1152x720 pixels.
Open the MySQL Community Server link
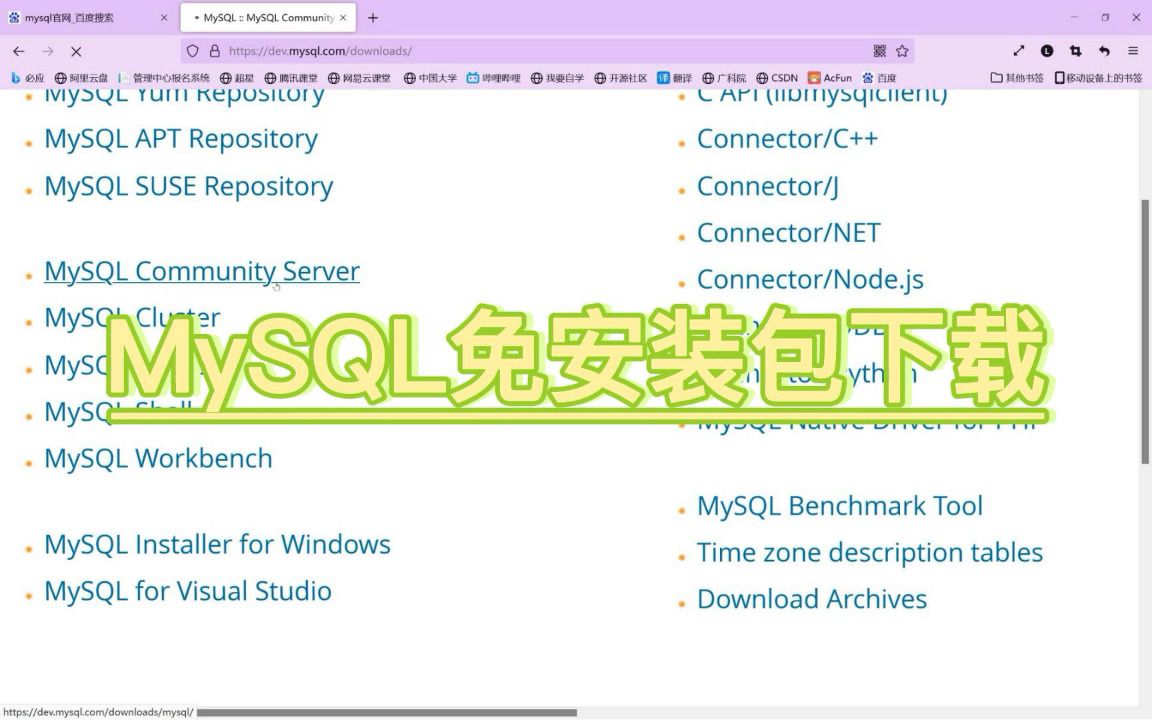[201, 271]
